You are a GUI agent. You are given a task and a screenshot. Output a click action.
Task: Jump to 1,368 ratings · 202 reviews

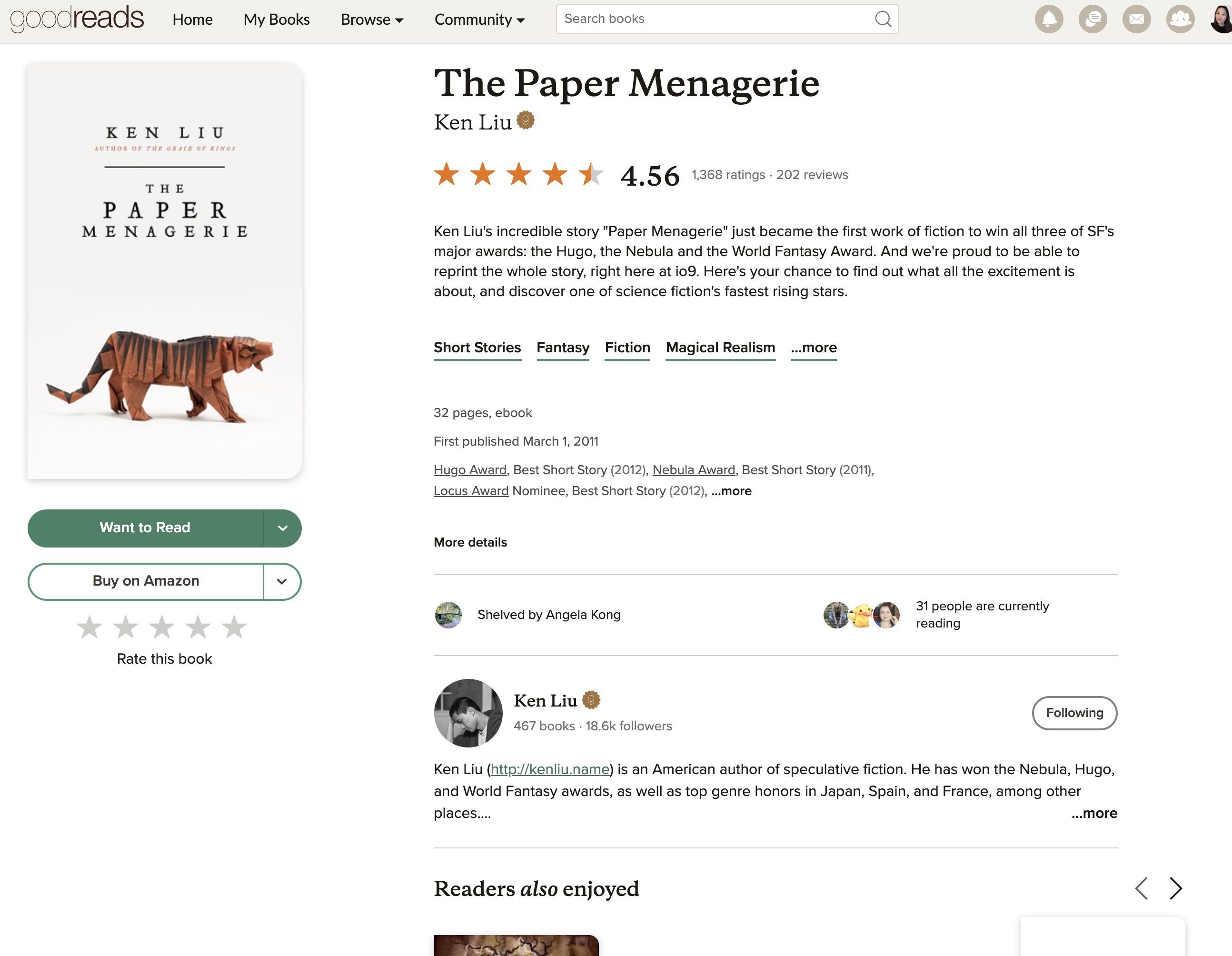click(x=769, y=175)
